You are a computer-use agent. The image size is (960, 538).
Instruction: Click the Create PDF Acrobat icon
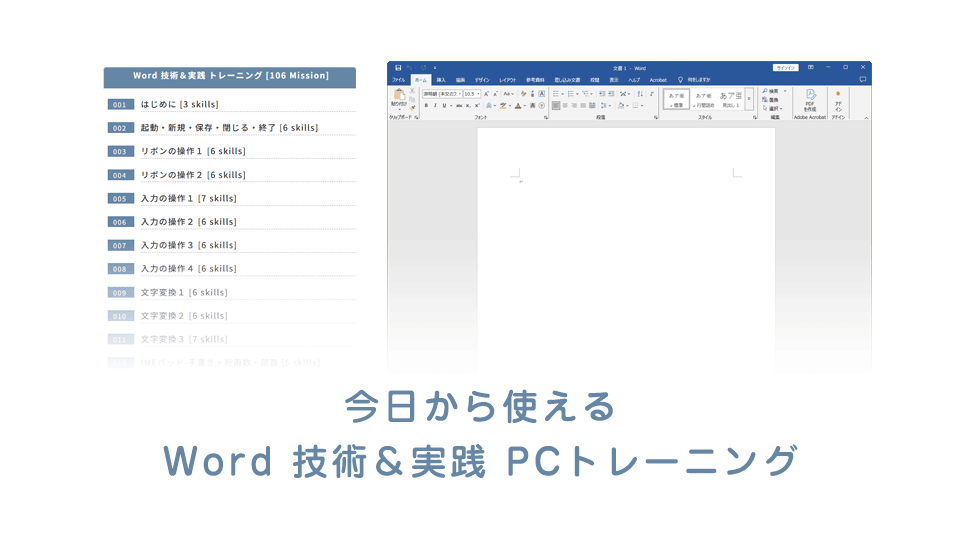click(809, 97)
